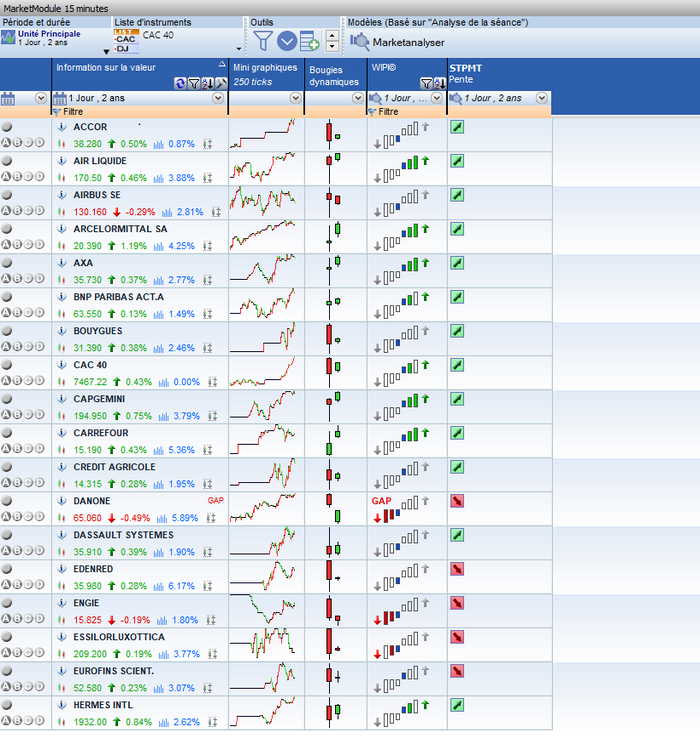Expand the '1 Jour, 2 ans' Information column dropdown
Screen dimensions: 700x750
click(218, 98)
